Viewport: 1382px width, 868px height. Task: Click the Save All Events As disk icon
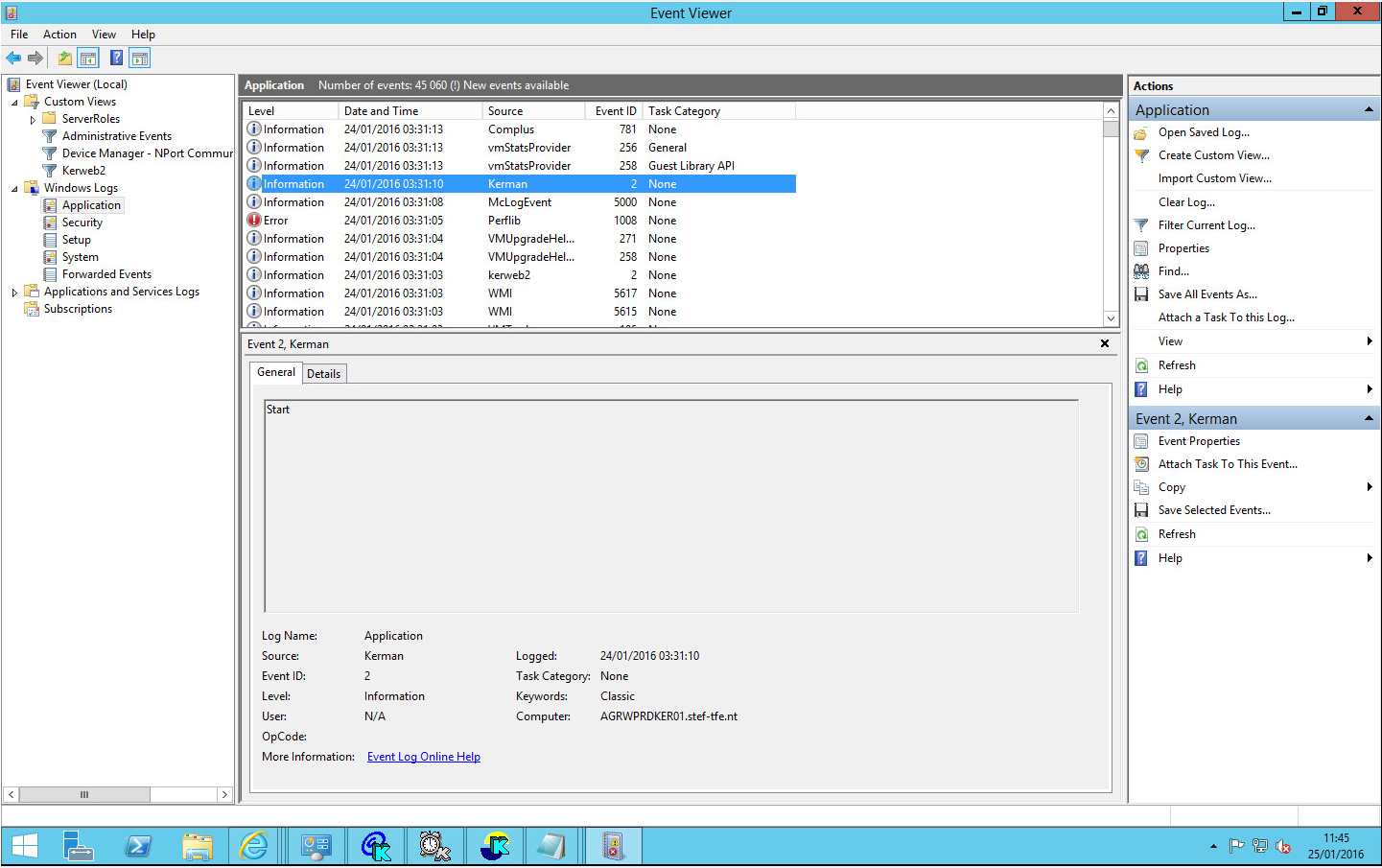(1141, 294)
